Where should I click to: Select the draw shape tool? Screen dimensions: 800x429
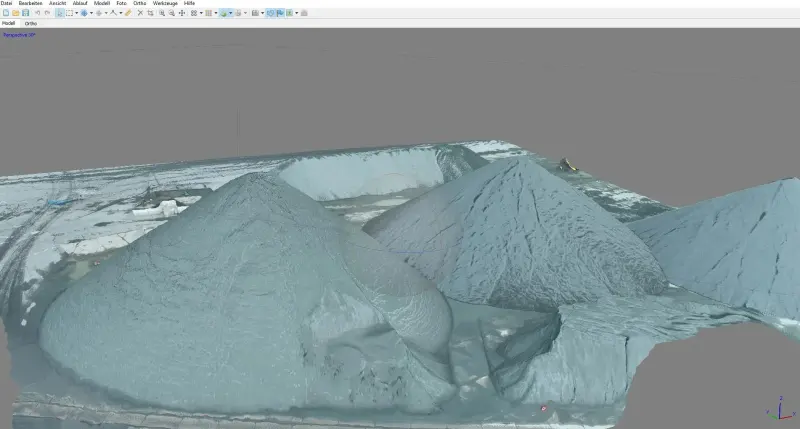tap(113, 13)
